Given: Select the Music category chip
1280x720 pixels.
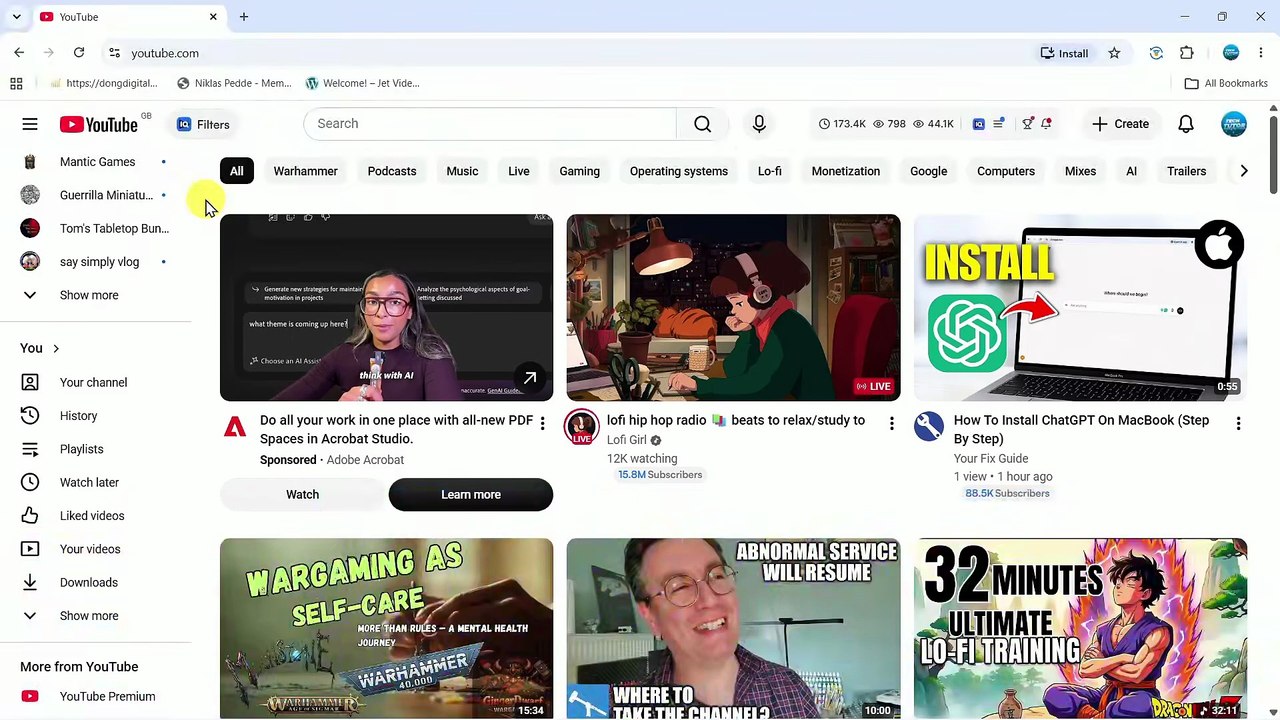Looking at the screenshot, I should [462, 171].
